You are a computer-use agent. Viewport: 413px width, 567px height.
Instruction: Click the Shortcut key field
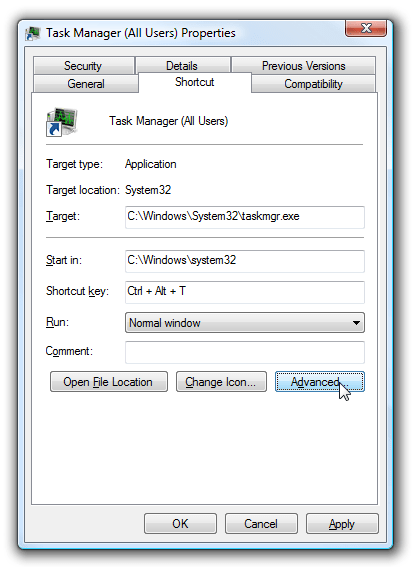point(245,292)
